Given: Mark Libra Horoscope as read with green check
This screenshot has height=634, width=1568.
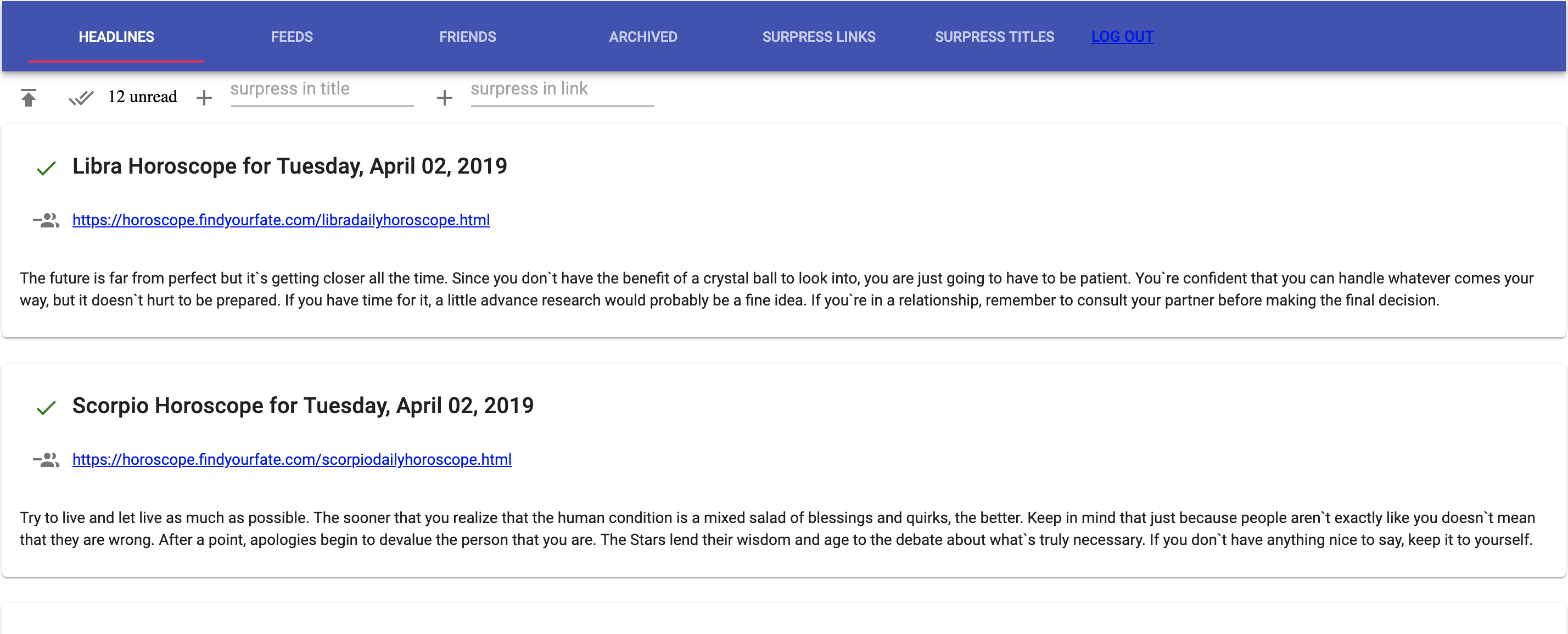Looking at the screenshot, I should pyautogui.click(x=46, y=168).
